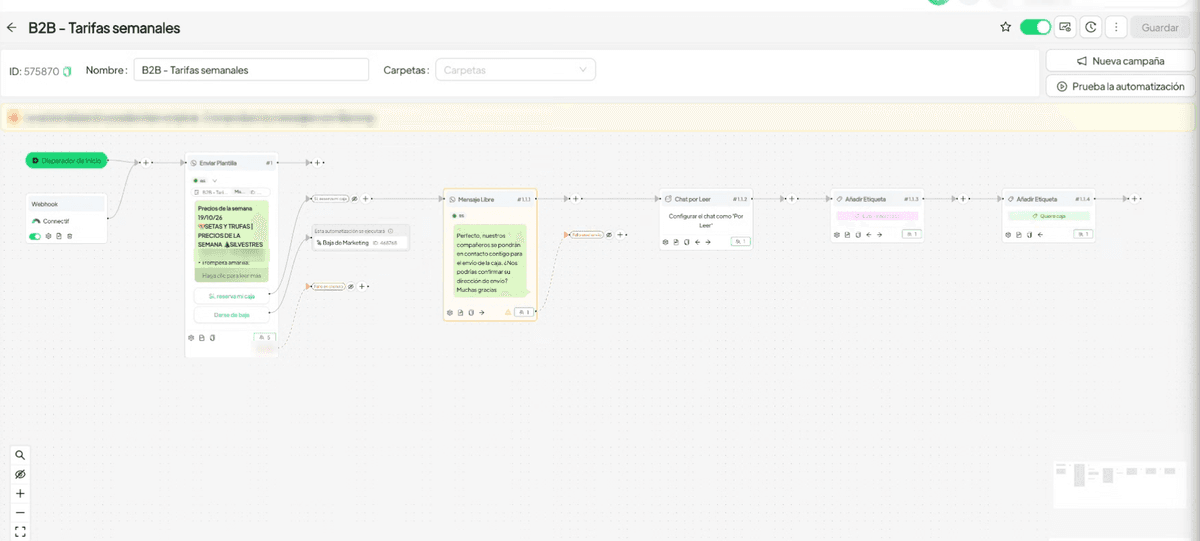
Task: Select the pink label tag in Añadir Etiqueta #1.1.3
Action: pyautogui.click(x=877, y=216)
